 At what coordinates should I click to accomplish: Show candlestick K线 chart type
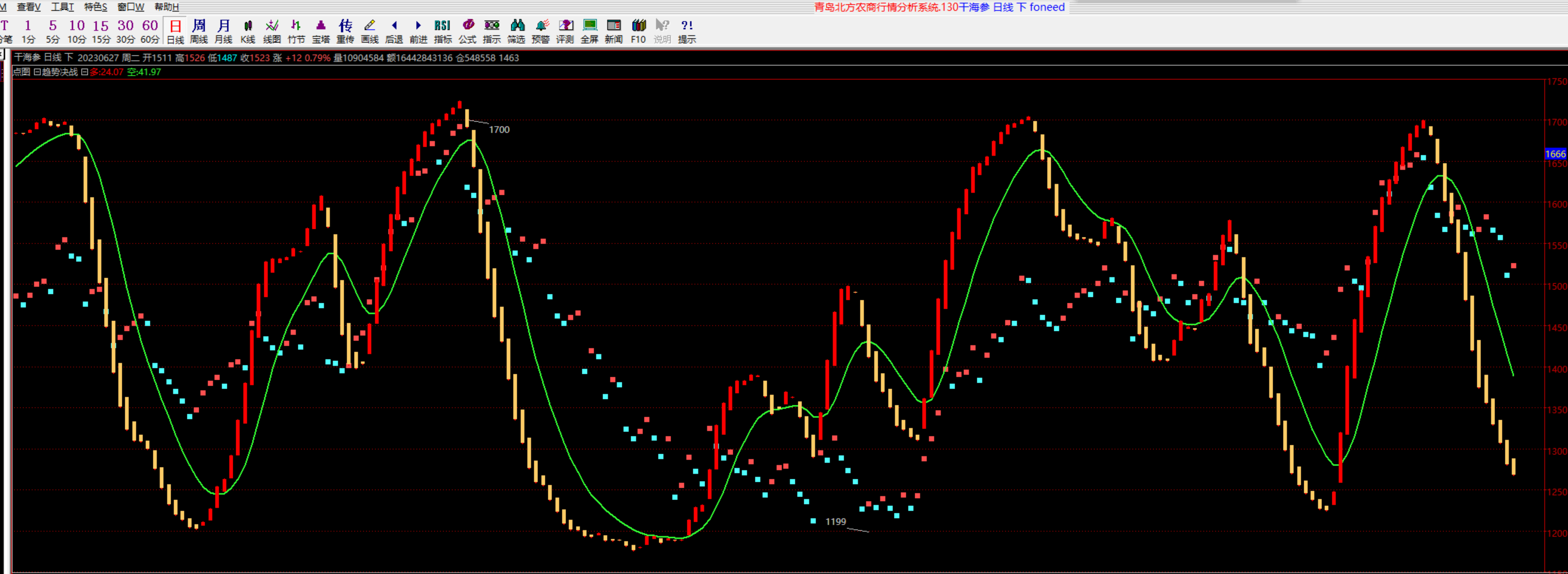point(248,31)
